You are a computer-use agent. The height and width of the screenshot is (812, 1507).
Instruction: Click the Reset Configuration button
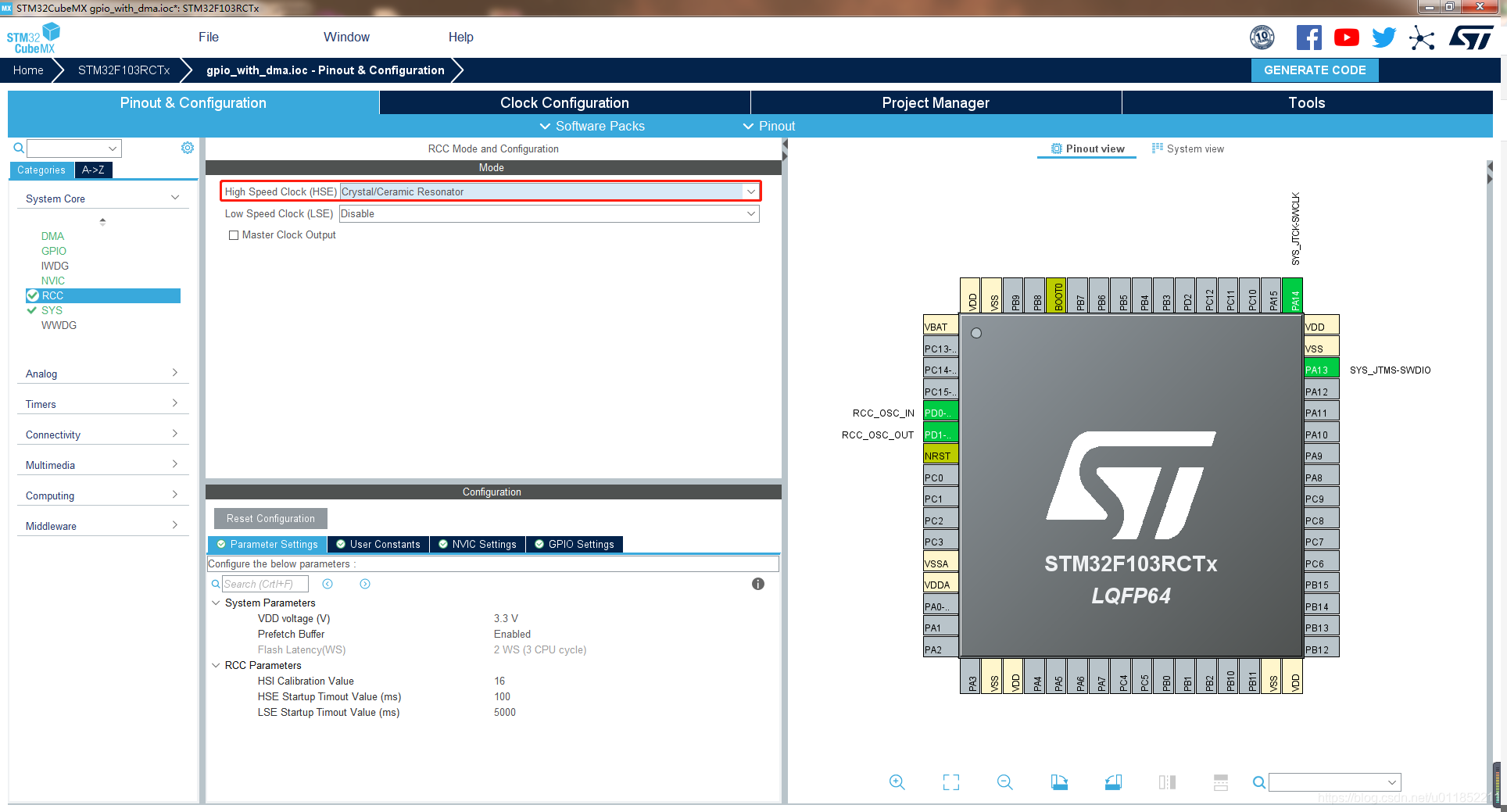click(270, 518)
